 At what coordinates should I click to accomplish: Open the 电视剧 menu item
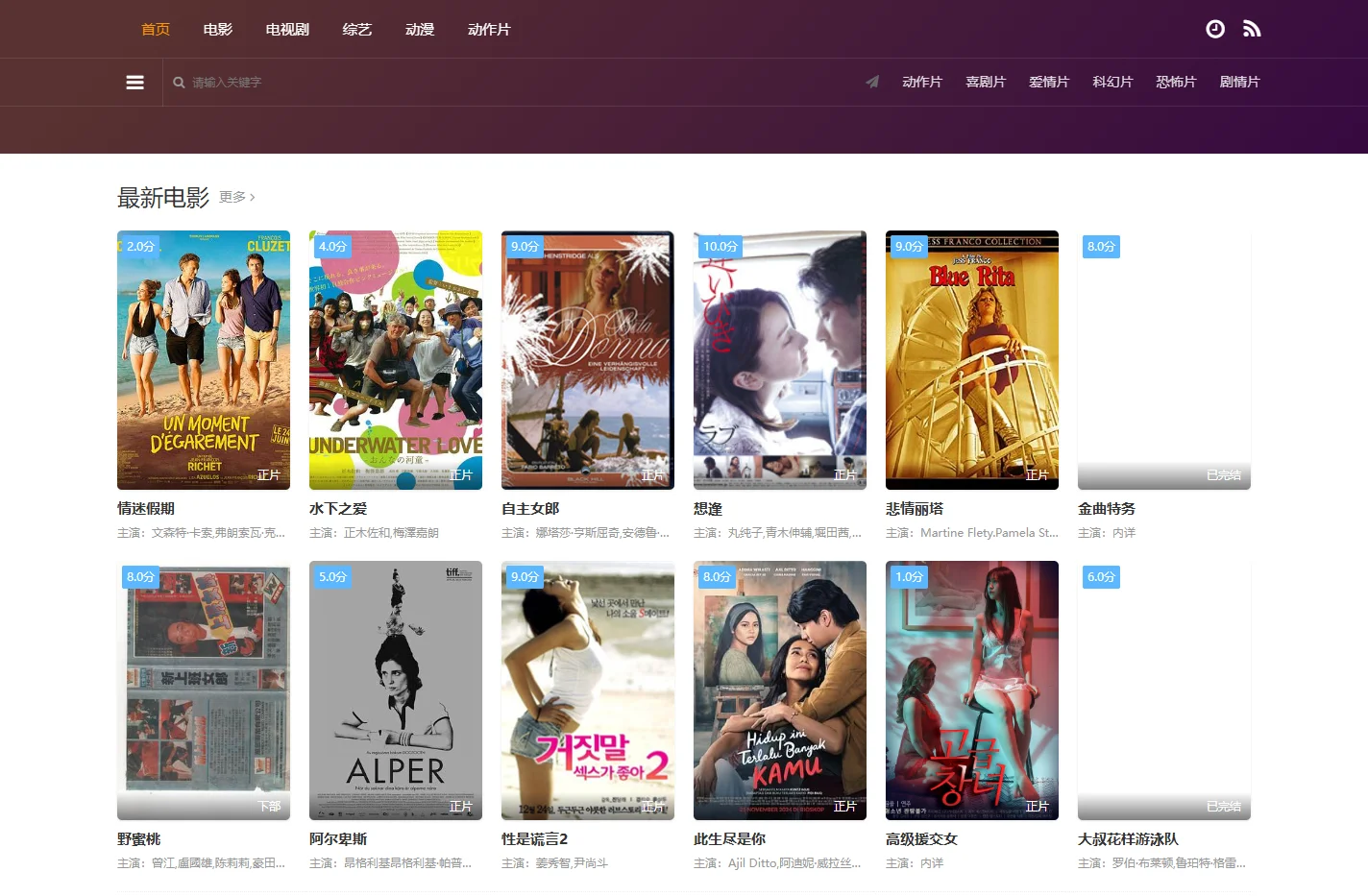point(287,30)
